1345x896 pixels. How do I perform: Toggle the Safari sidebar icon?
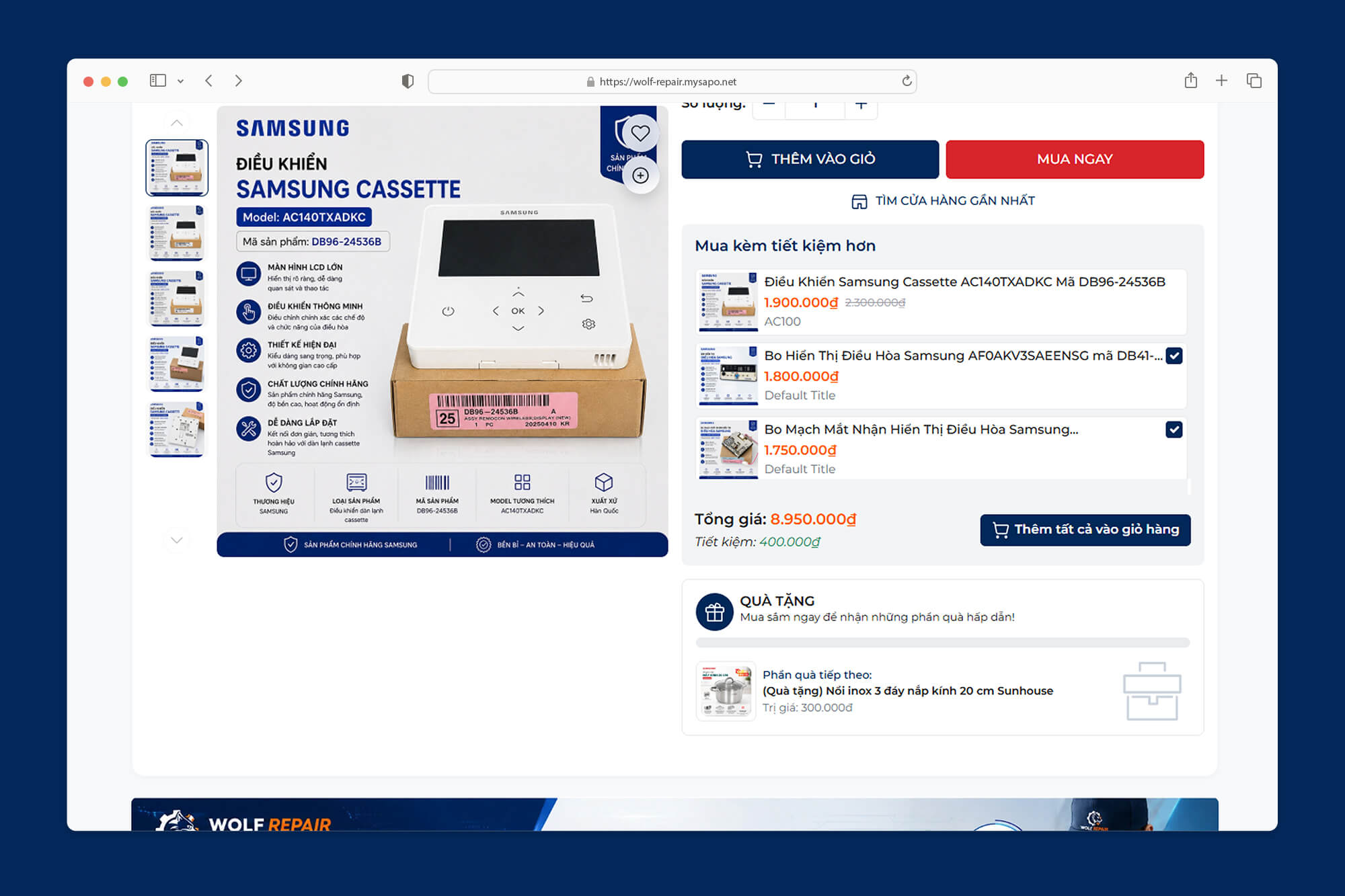pyautogui.click(x=158, y=81)
